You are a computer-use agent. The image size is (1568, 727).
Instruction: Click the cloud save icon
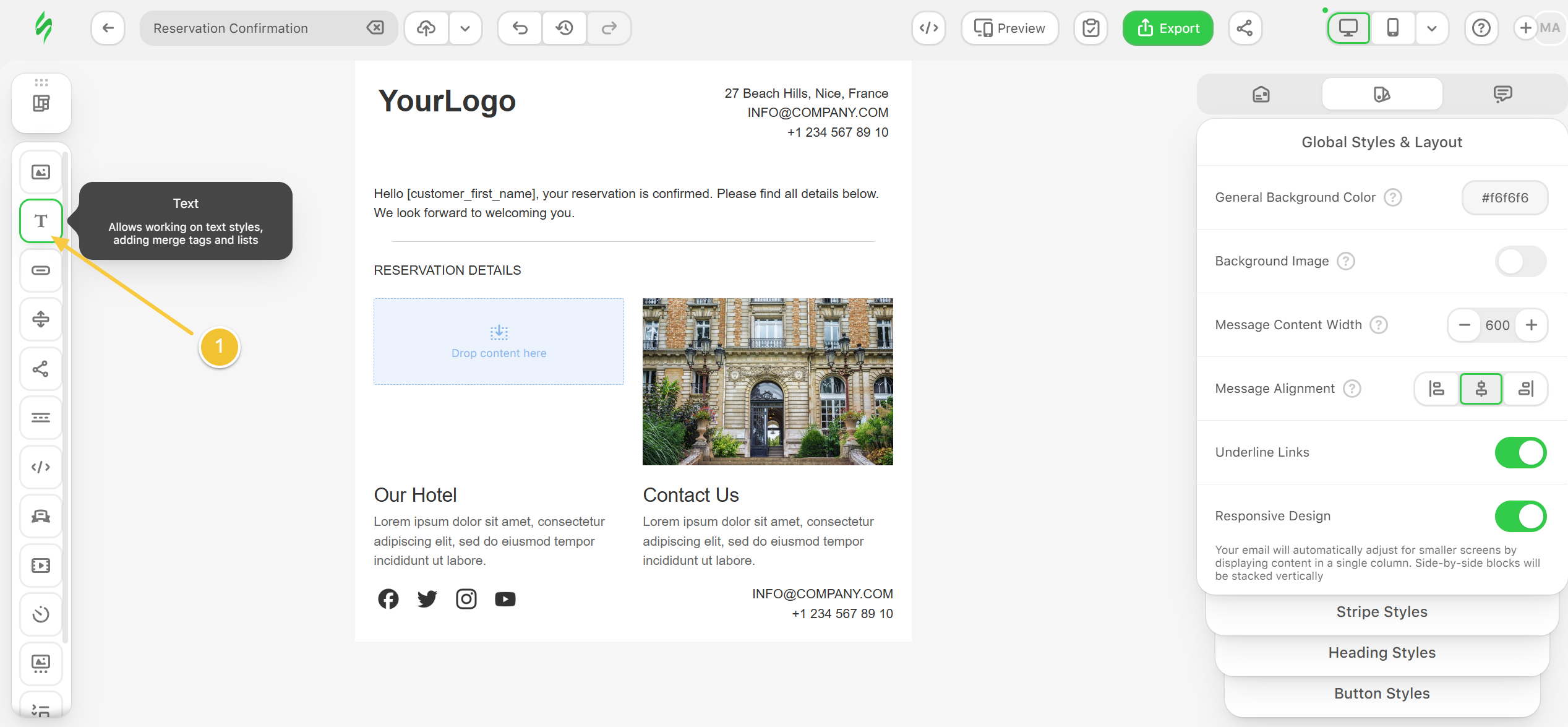click(x=426, y=28)
